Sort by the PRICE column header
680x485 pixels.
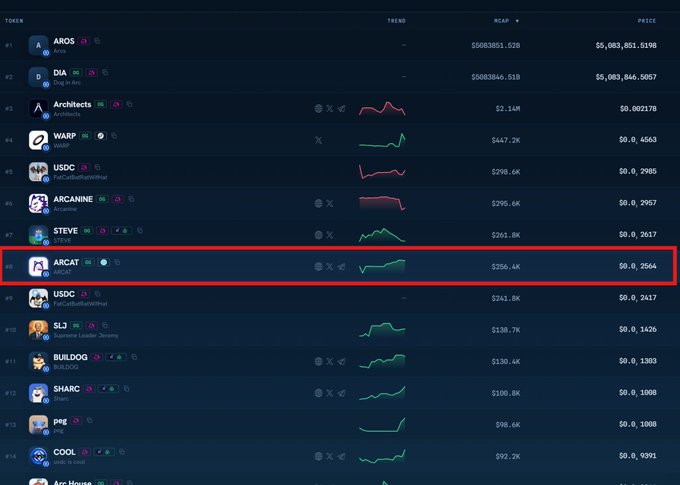coord(647,21)
